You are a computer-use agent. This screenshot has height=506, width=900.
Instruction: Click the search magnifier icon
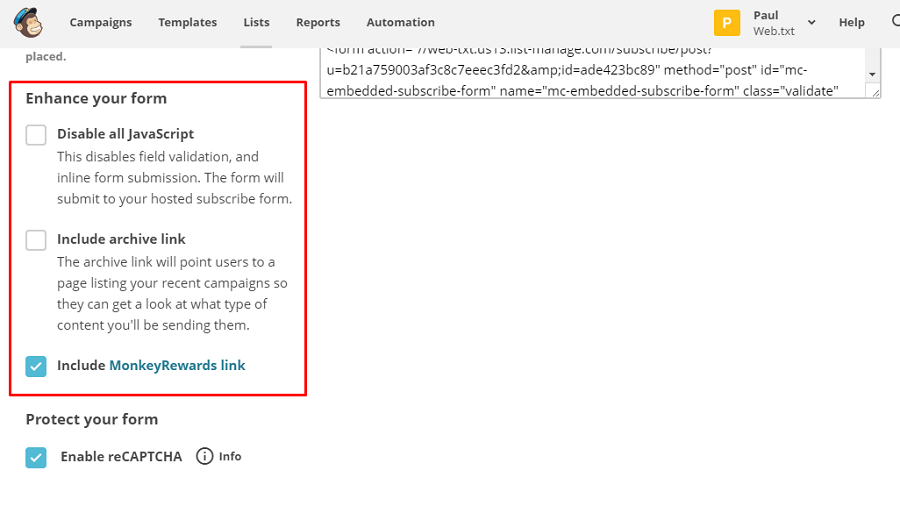point(896,21)
